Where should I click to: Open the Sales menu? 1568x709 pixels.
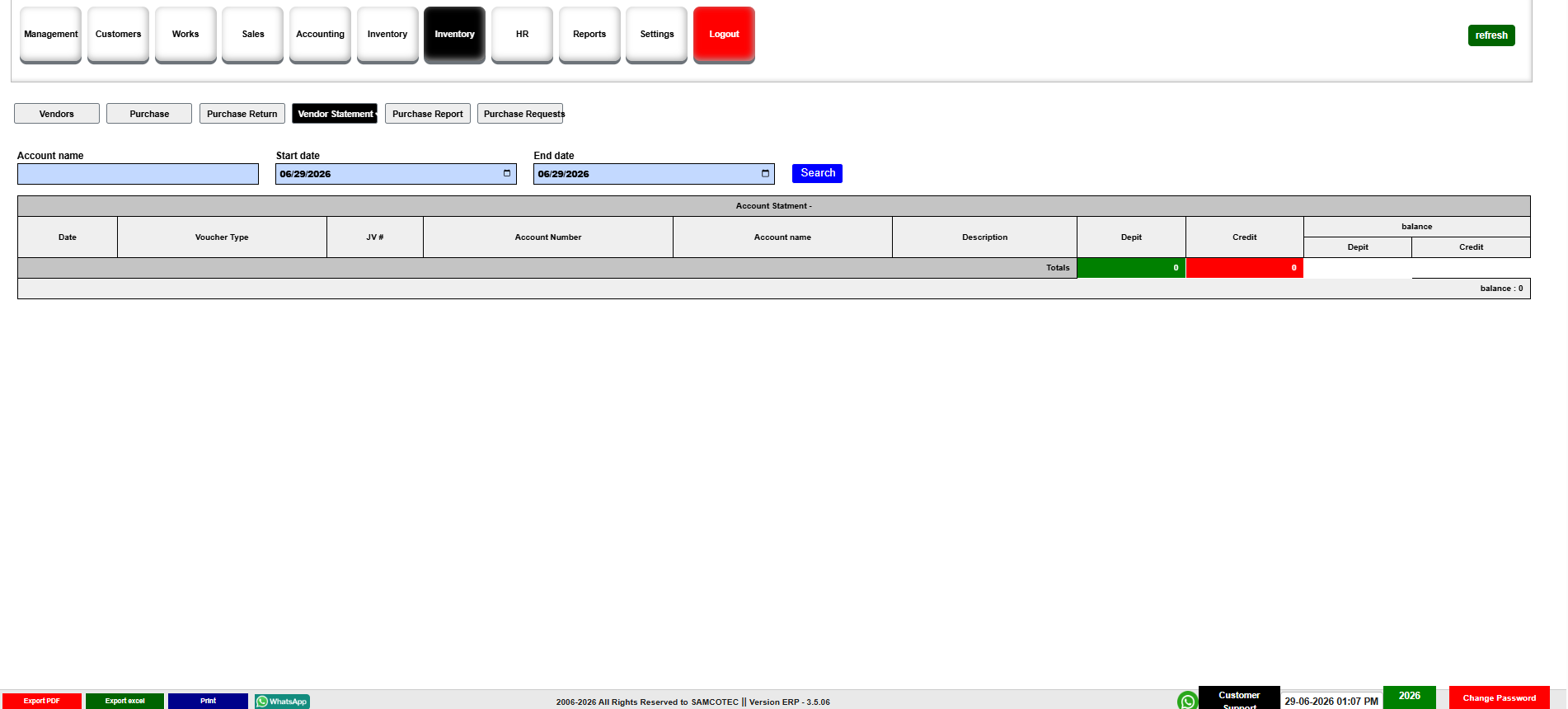tap(253, 34)
